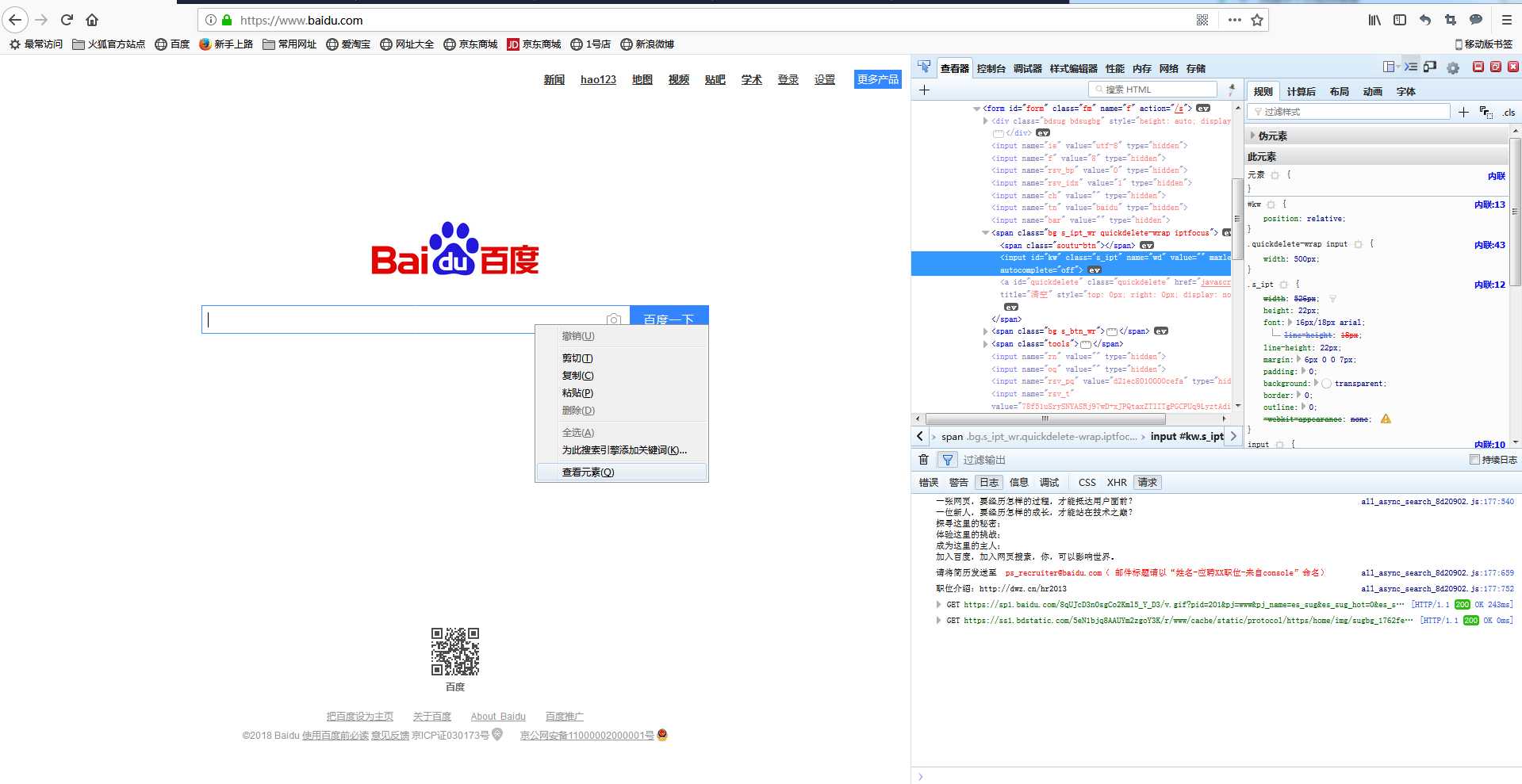This screenshot has height=784, width=1522.
Task: Toggle the 信息 info filter
Action: click(x=1018, y=482)
